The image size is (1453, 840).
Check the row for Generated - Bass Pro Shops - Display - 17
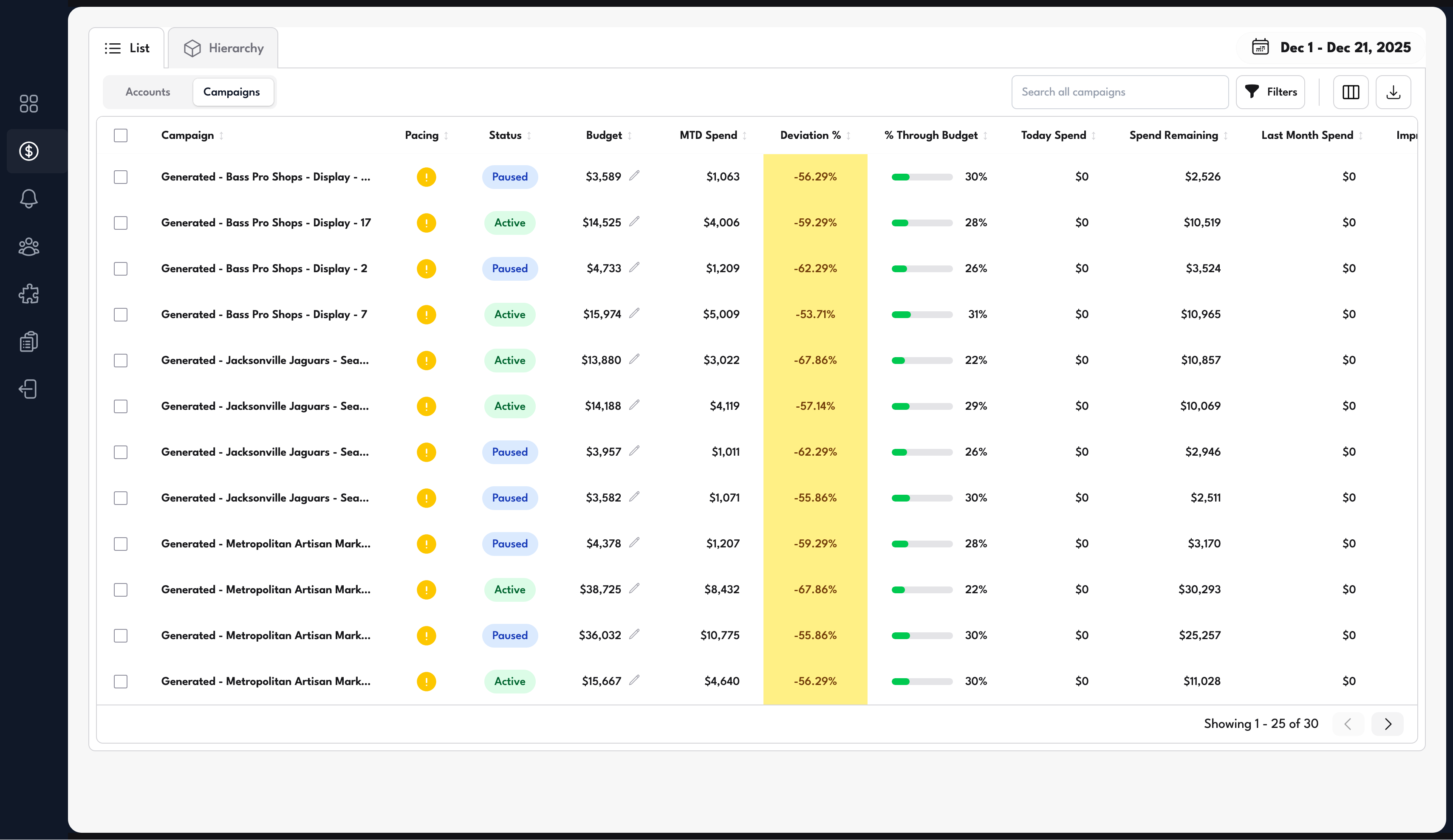coord(121,223)
